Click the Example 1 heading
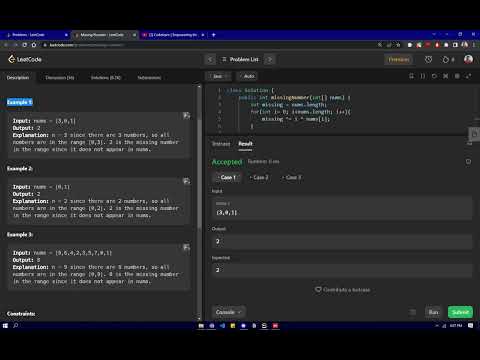The height and width of the screenshot is (360, 480). tap(20, 102)
